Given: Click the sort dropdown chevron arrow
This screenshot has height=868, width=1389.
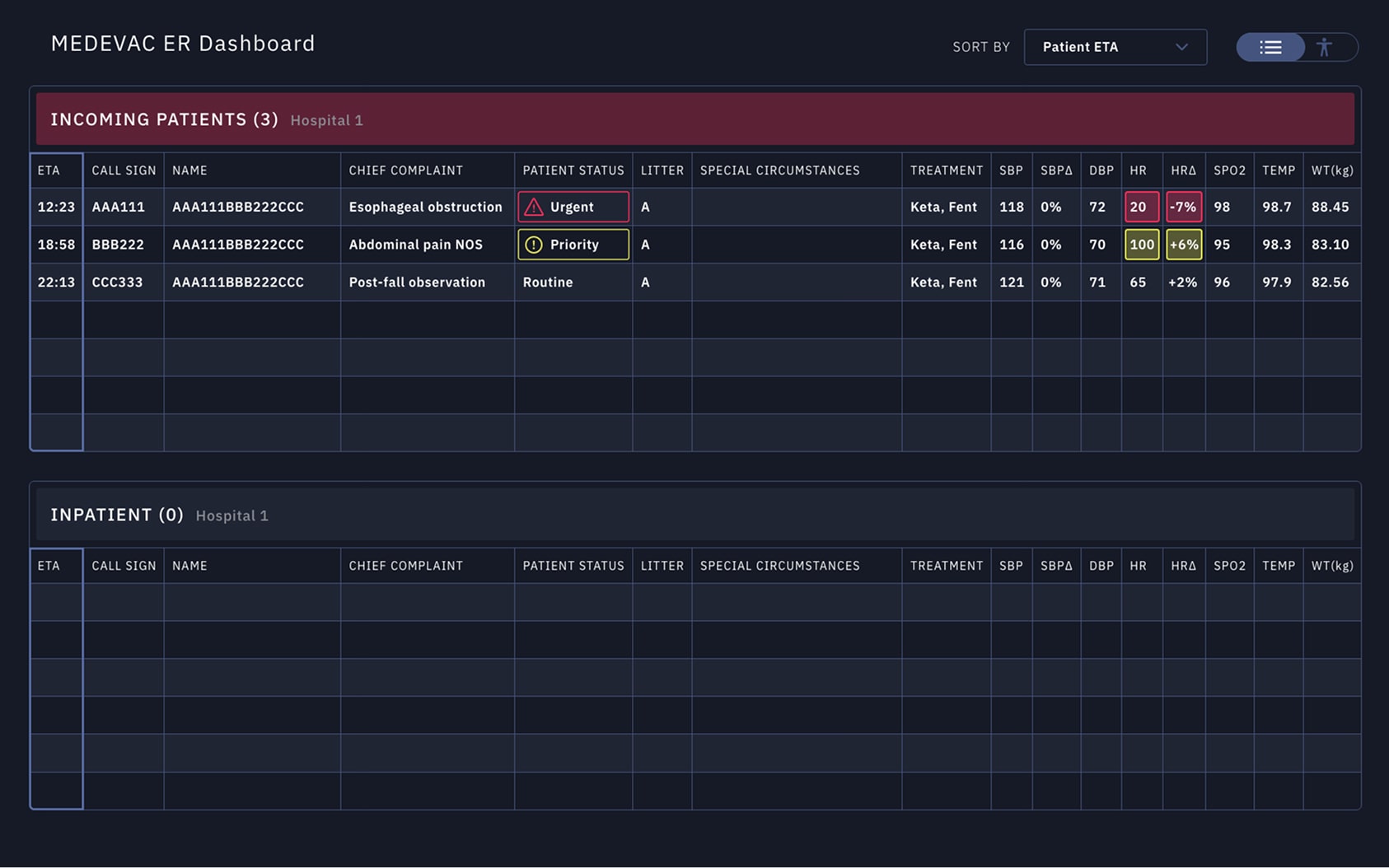Looking at the screenshot, I should point(1181,47).
